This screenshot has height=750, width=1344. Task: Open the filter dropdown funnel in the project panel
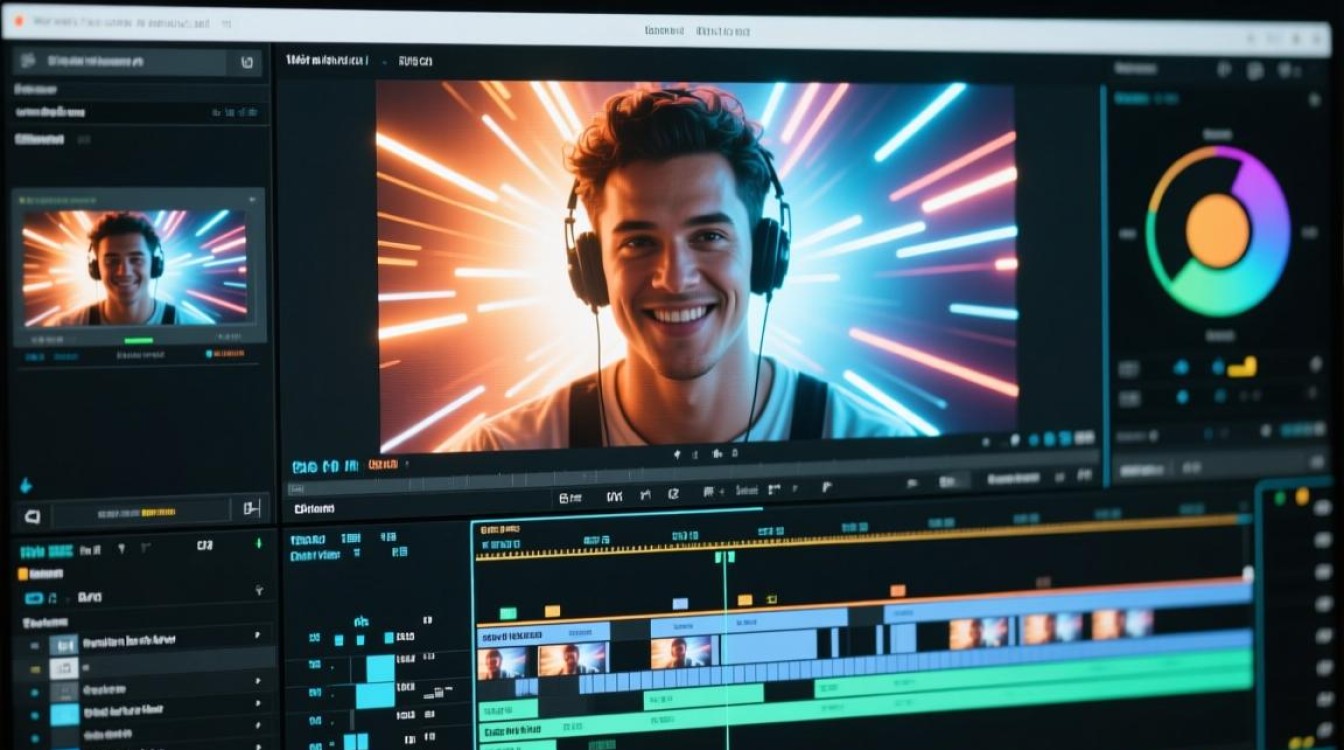(121, 548)
